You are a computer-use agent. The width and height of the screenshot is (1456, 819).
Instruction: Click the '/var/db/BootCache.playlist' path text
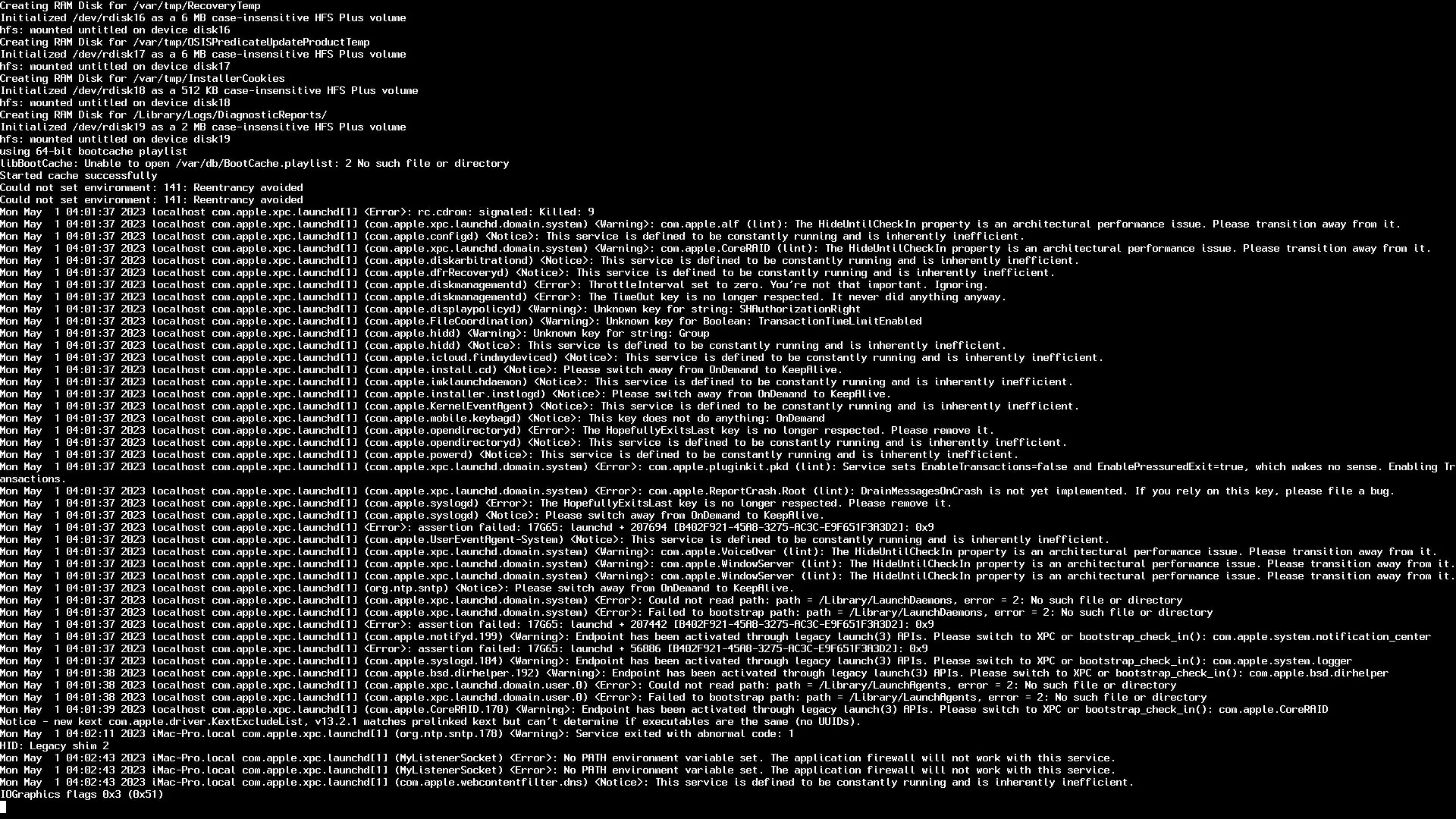point(255,164)
